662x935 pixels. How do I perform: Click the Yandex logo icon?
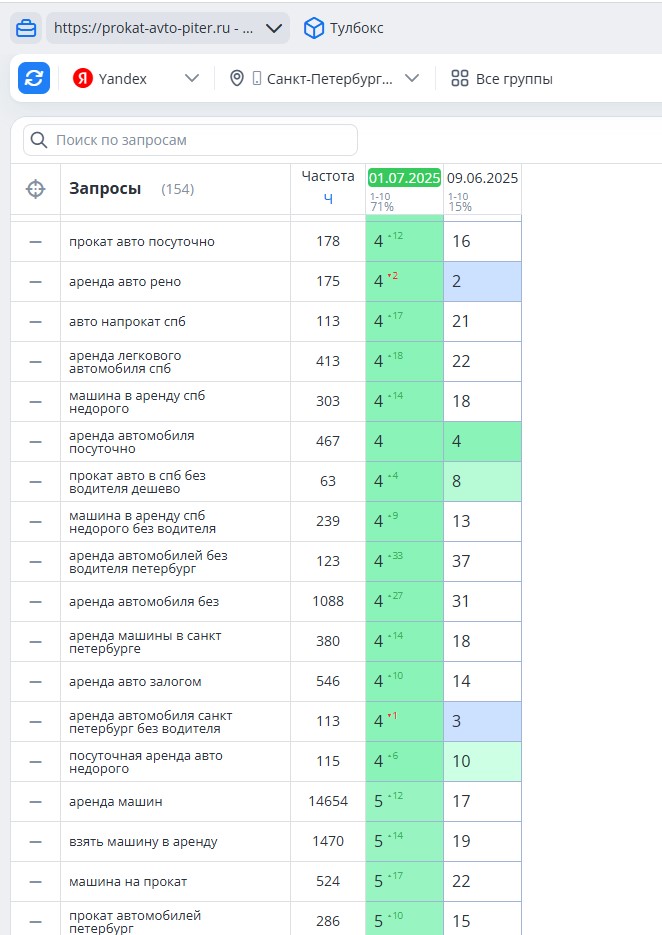(83, 78)
